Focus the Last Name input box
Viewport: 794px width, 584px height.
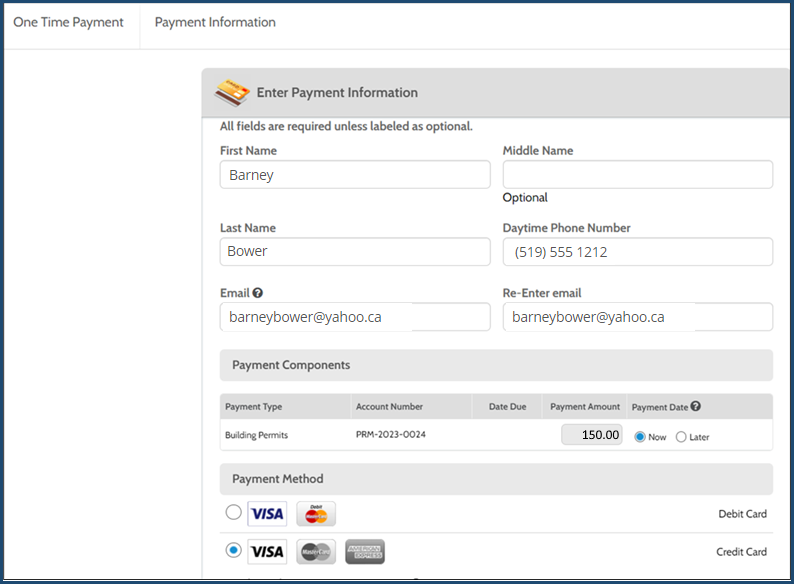point(355,251)
